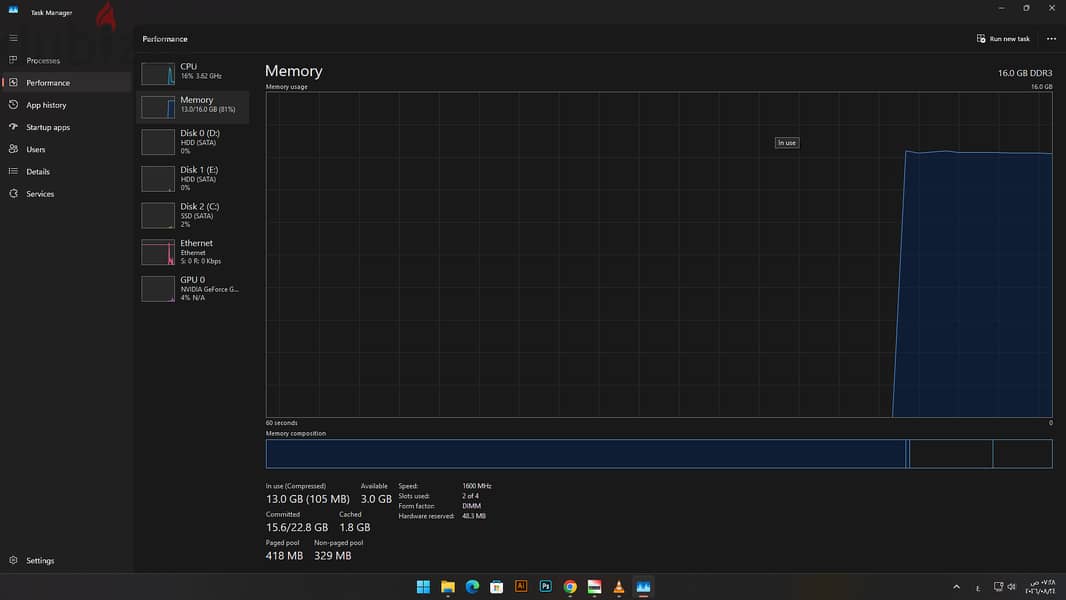
Task: Select the Ethernet resource entry
Action: [x=193, y=251]
